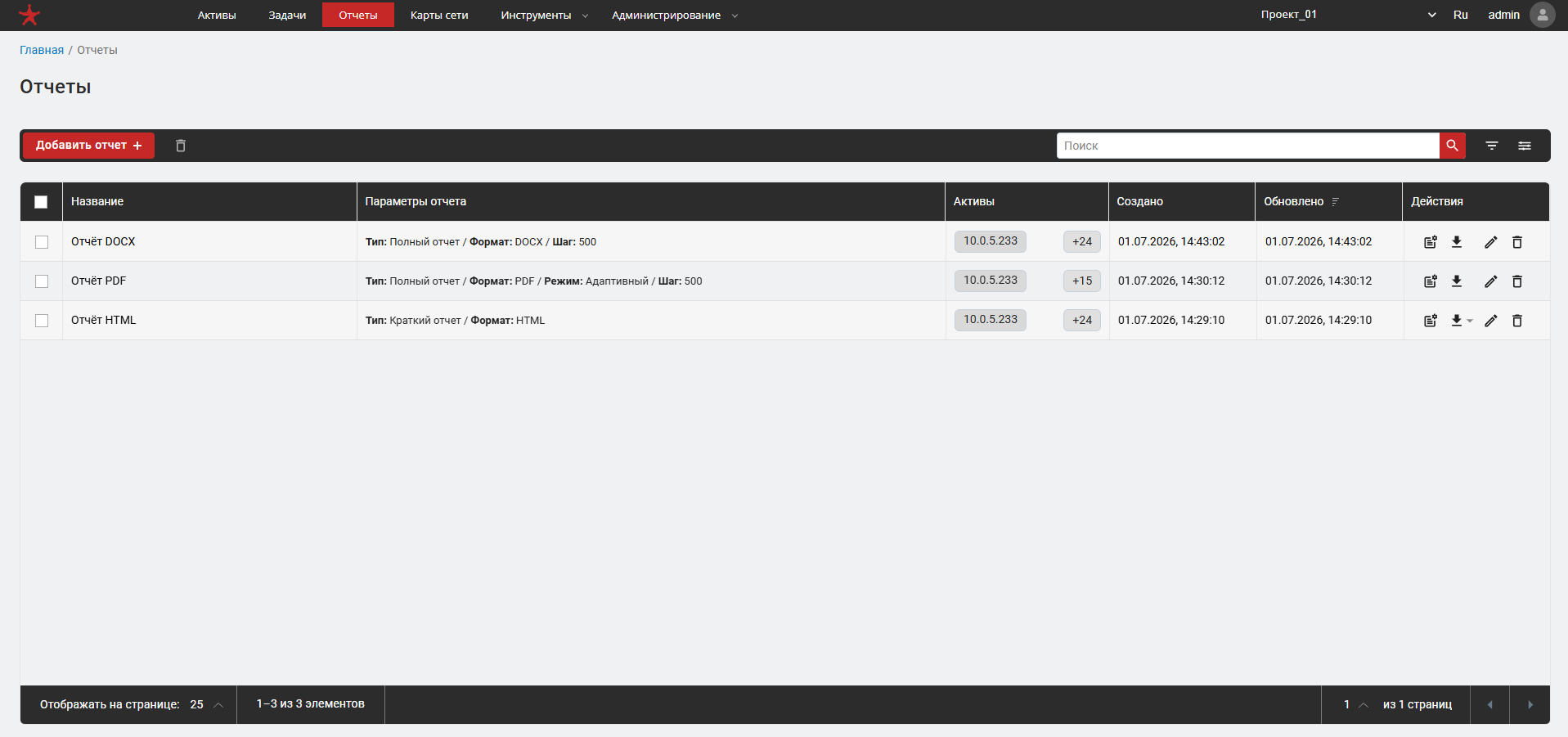Toggle the select-all checkbox in header
The height and width of the screenshot is (737, 1568).
[41, 202]
